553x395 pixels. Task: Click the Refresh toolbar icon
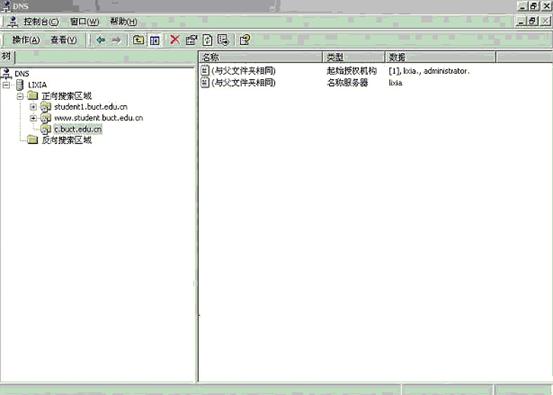207,40
